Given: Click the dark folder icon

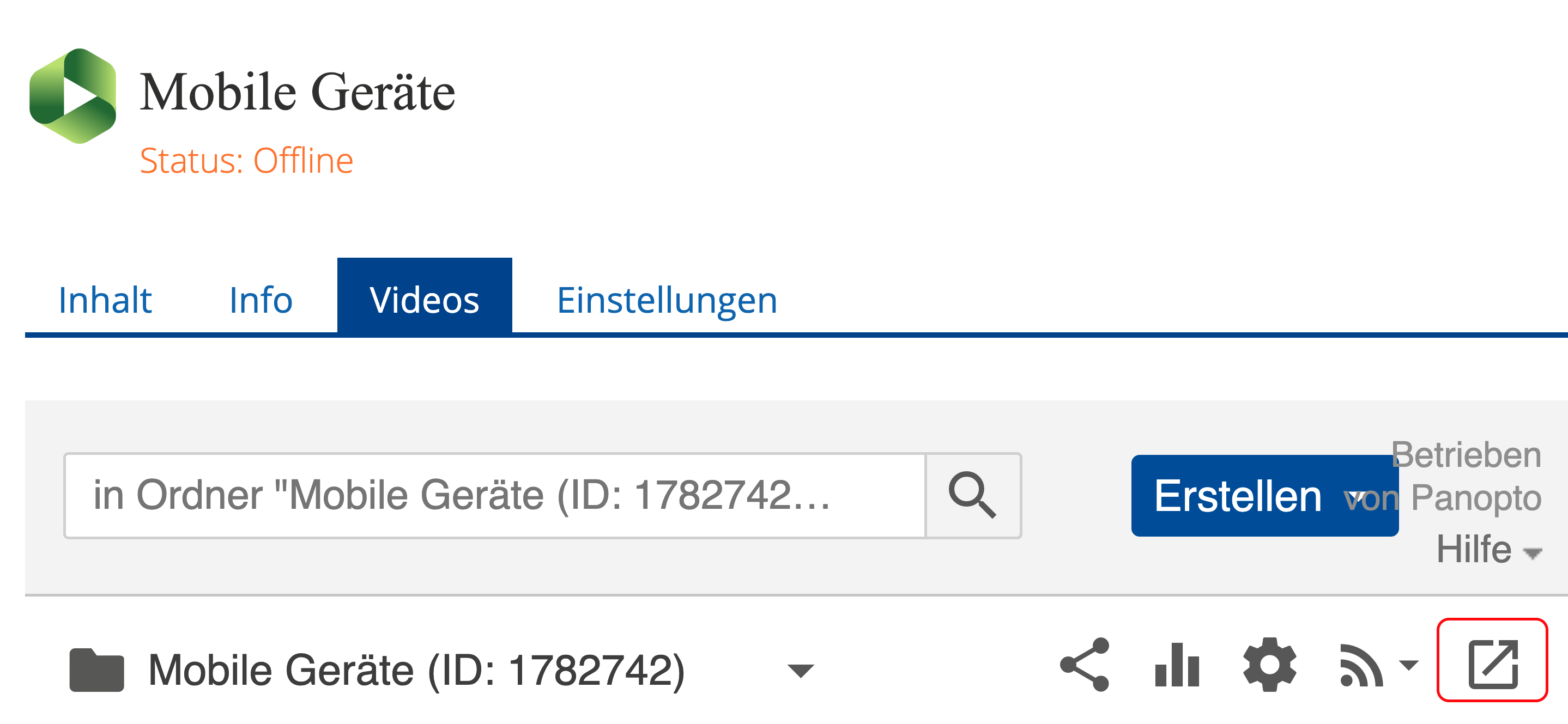Looking at the screenshot, I should pos(97,670).
